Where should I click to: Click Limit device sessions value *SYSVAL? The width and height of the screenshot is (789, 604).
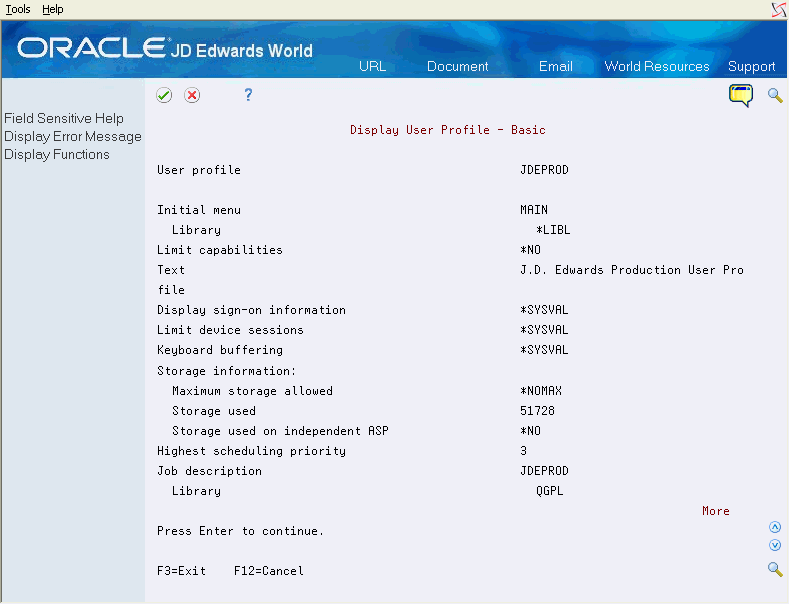(x=544, y=330)
